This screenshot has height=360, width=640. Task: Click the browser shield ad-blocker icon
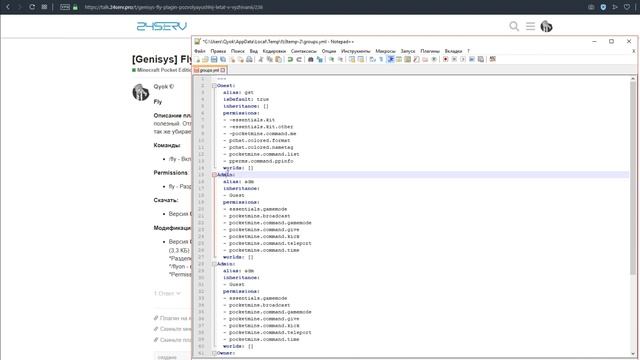coord(603,7)
